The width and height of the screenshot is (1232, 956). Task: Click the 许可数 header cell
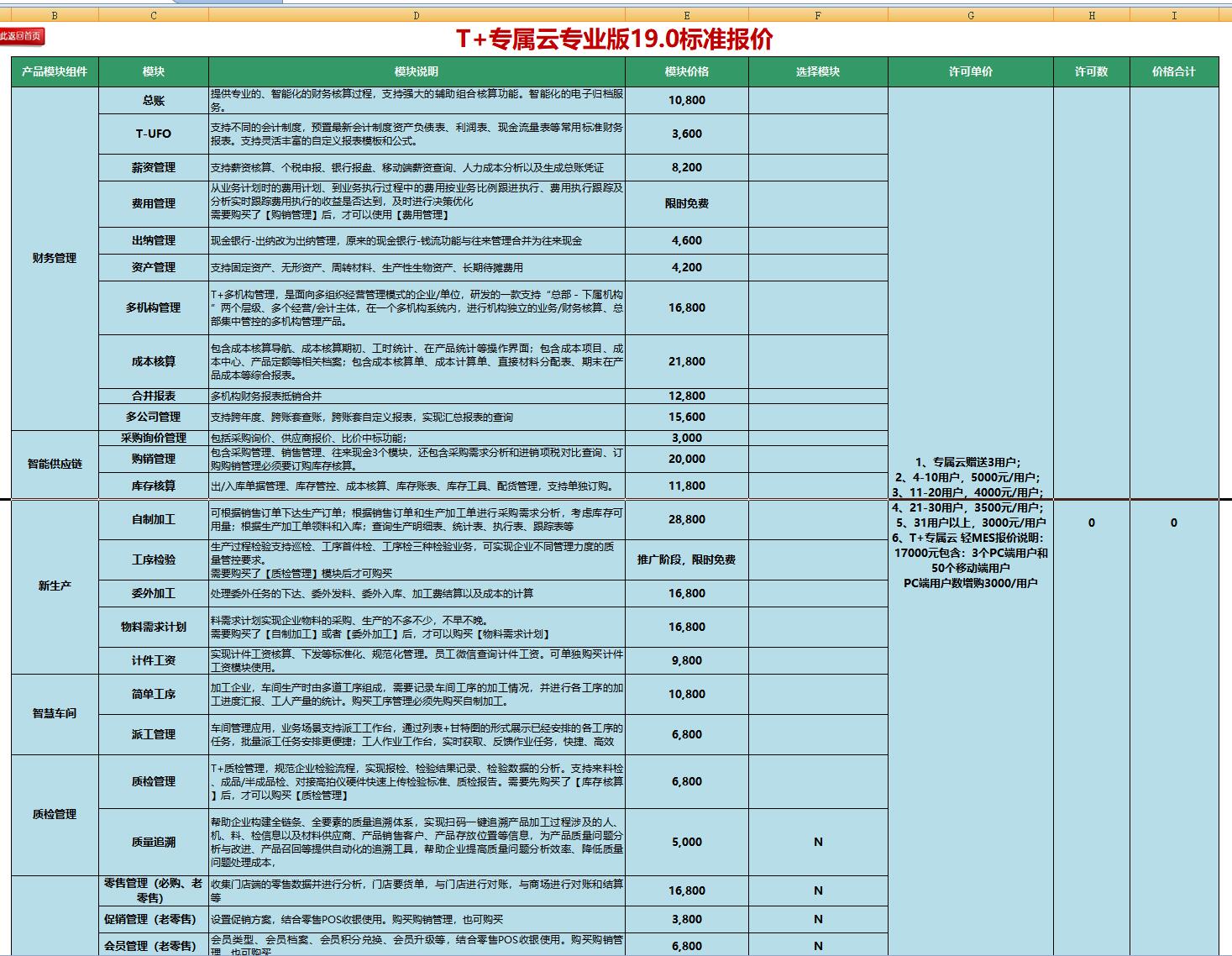pos(1092,71)
